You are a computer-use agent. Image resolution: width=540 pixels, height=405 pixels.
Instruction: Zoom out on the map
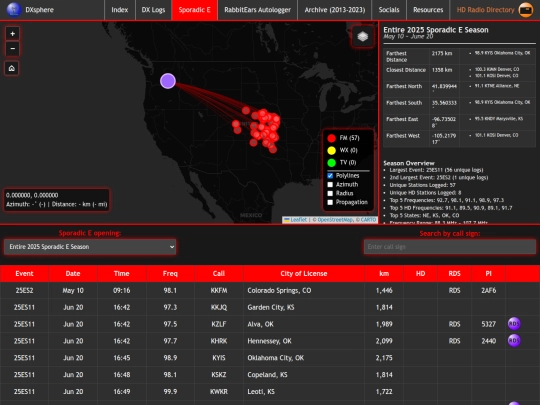12,49
